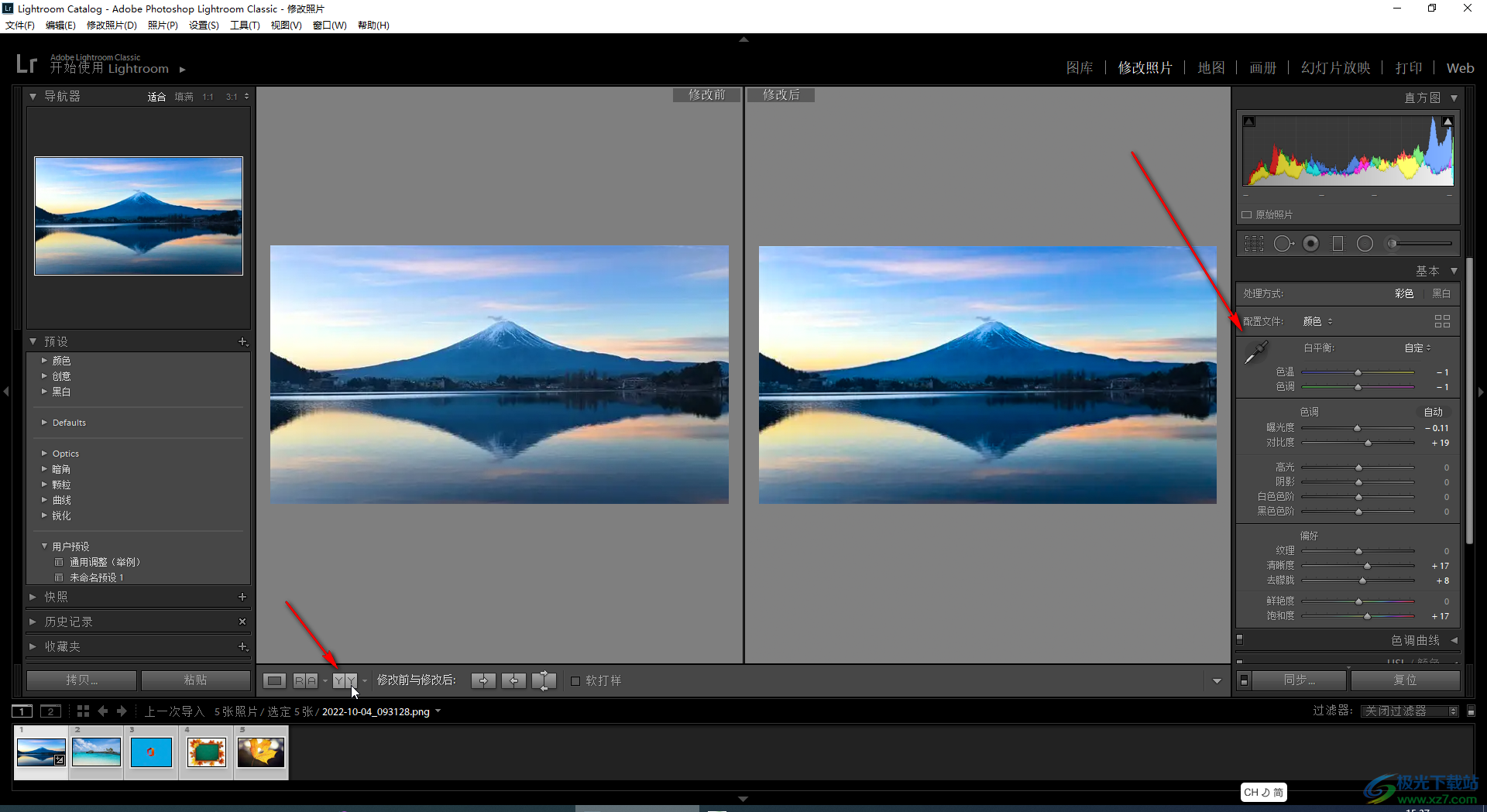Select the Spot Removal tool
Viewport: 1487px width, 812px height.
(1283, 244)
